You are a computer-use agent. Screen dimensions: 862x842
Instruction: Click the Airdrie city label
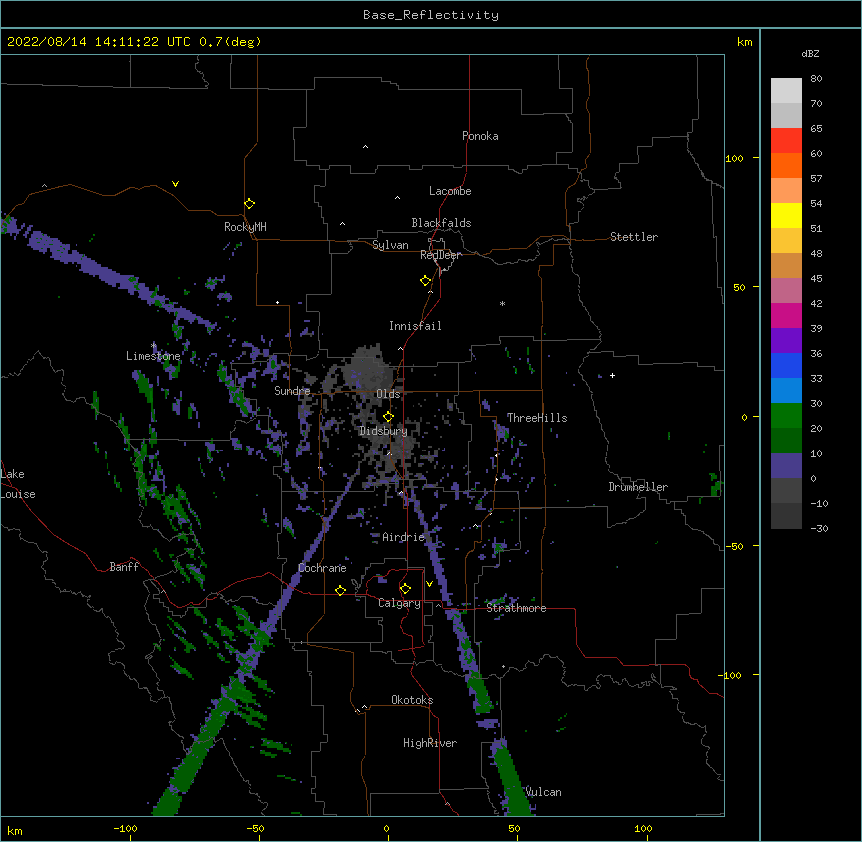pos(404,537)
